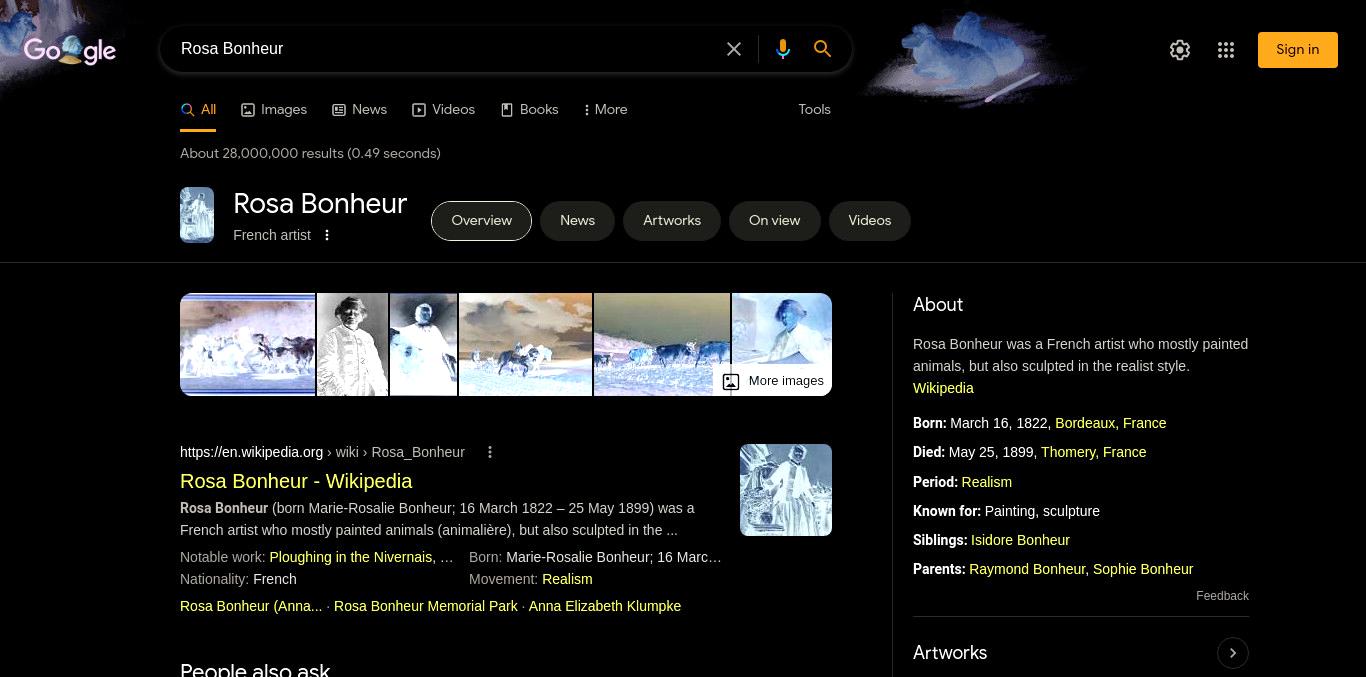Image resolution: width=1366 pixels, height=677 pixels.
Task: Open the Videos search tab
Action: tap(443, 110)
